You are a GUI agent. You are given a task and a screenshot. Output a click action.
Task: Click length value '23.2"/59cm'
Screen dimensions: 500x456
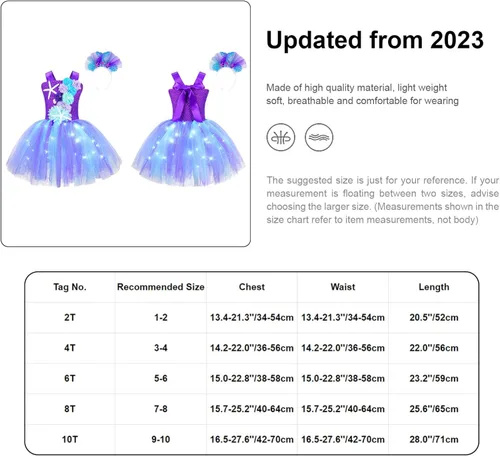pyautogui.click(x=434, y=378)
